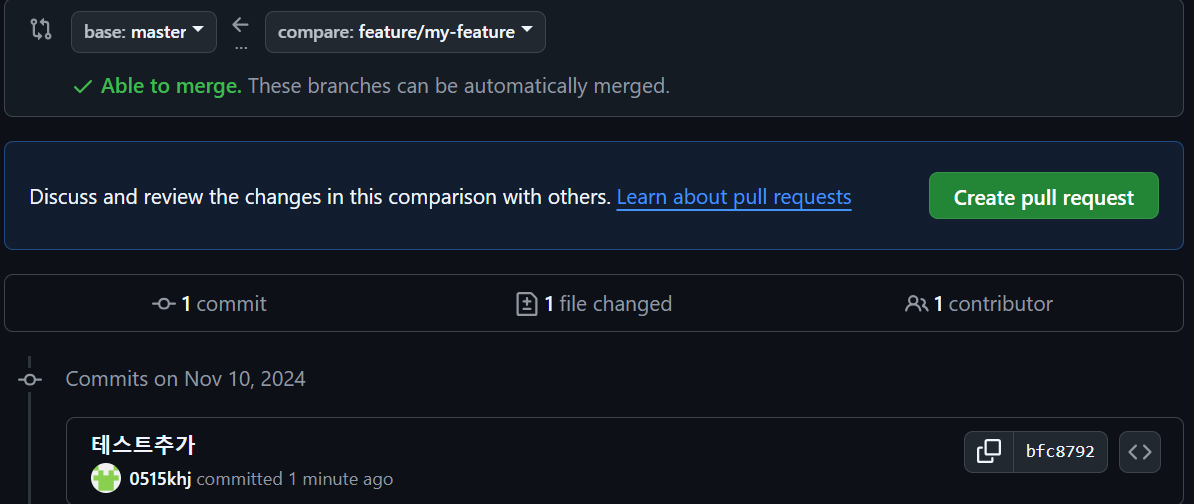
Task: Open the 0515khj username profile link
Action: tap(160, 479)
